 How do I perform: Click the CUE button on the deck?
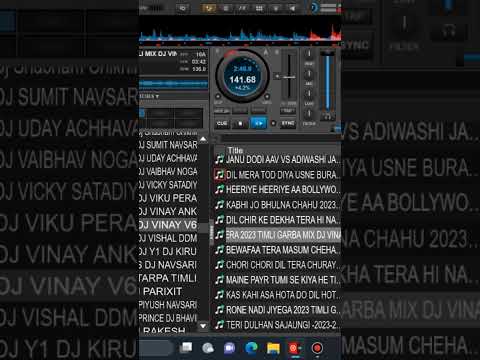pyautogui.click(x=222, y=123)
